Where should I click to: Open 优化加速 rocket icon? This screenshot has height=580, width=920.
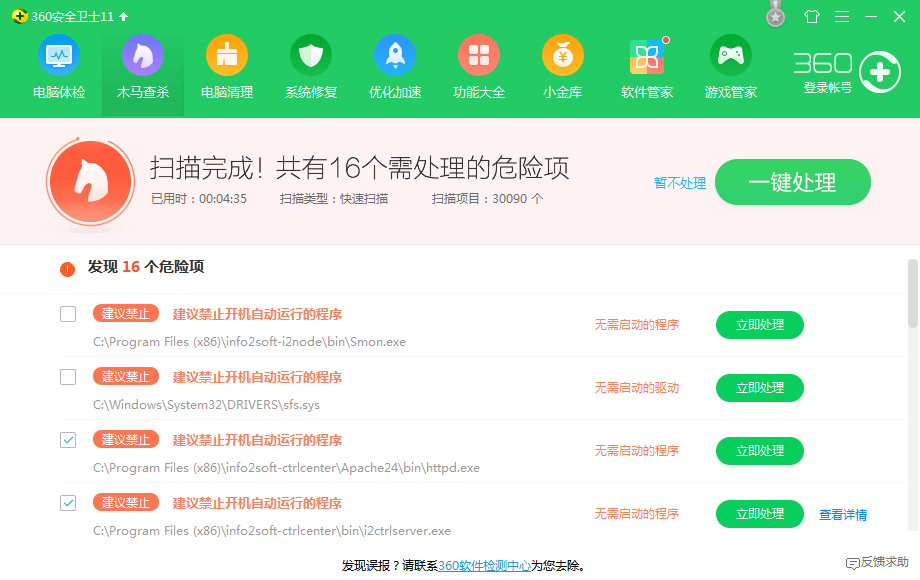(x=395, y=56)
